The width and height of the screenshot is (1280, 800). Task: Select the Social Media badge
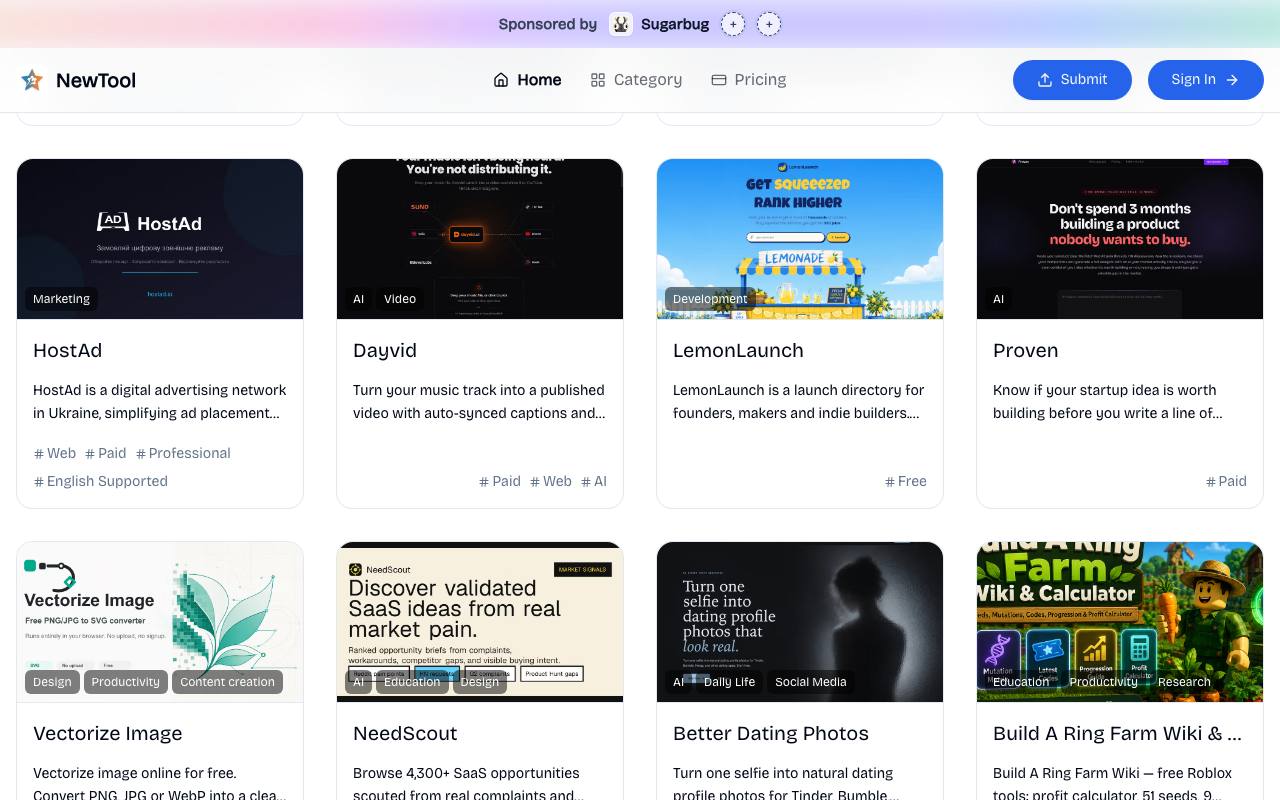811,682
